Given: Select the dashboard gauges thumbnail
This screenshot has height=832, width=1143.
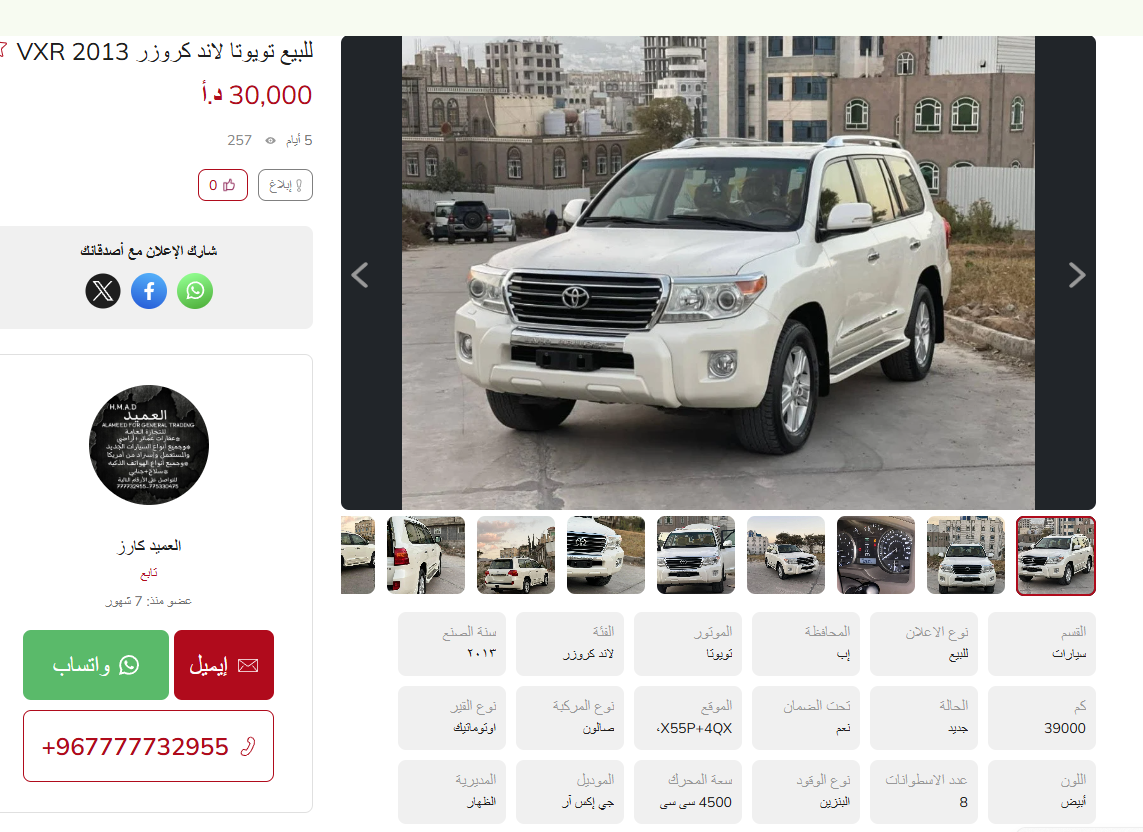Looking at the screenshot, I should tap(875, 555).
